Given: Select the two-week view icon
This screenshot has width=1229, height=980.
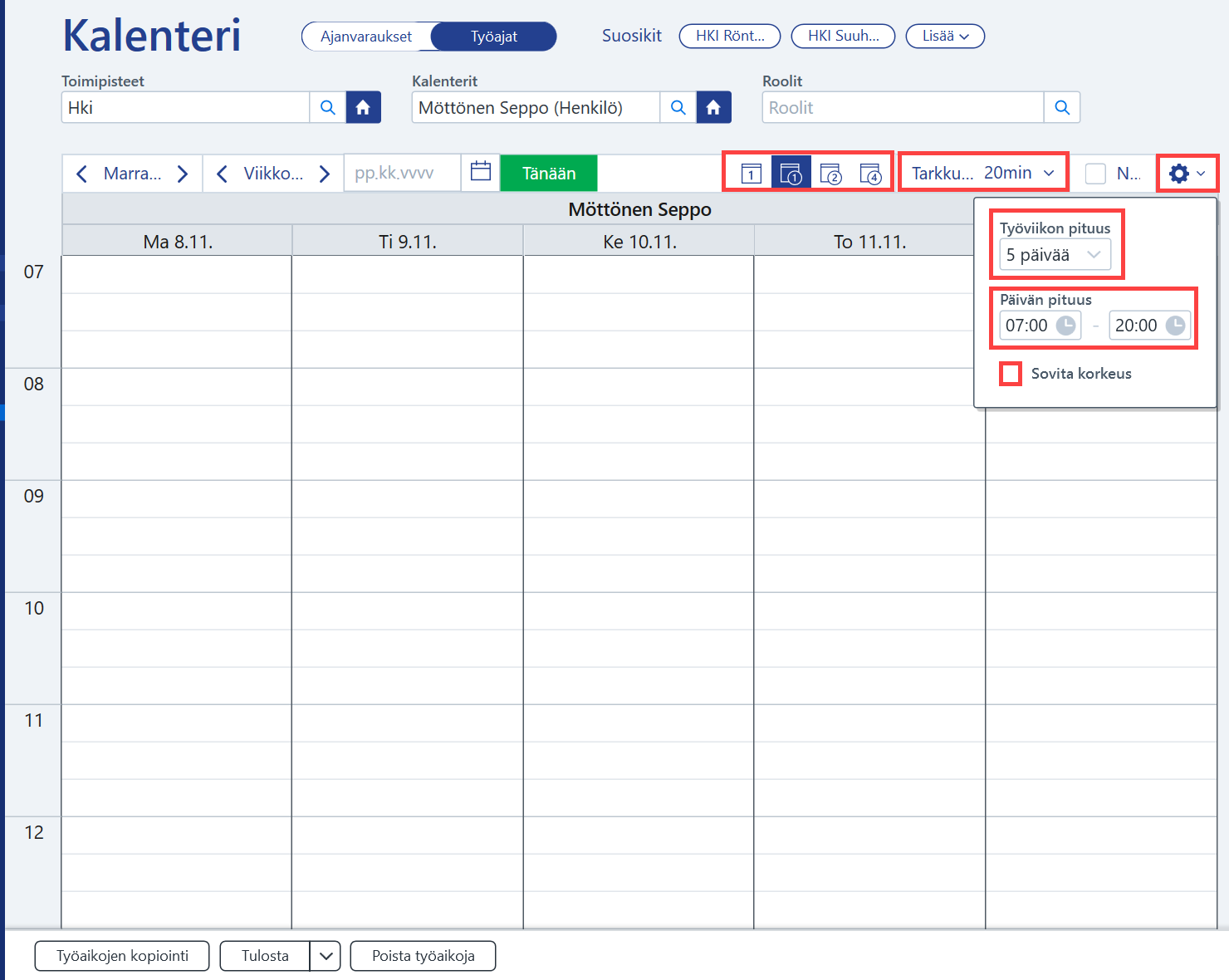Looking at the screenshot, I should (830, 174).
